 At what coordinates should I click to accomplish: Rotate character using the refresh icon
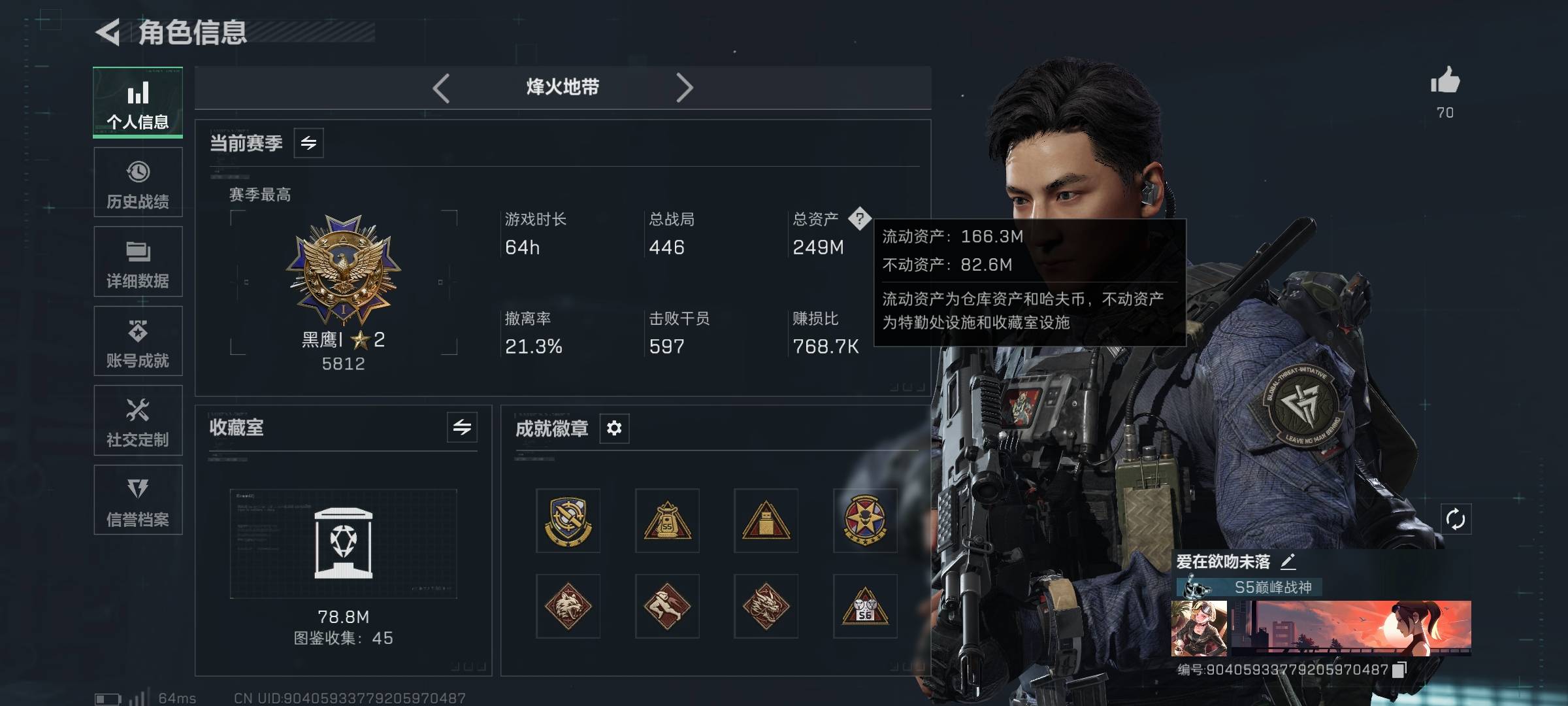1456,520
